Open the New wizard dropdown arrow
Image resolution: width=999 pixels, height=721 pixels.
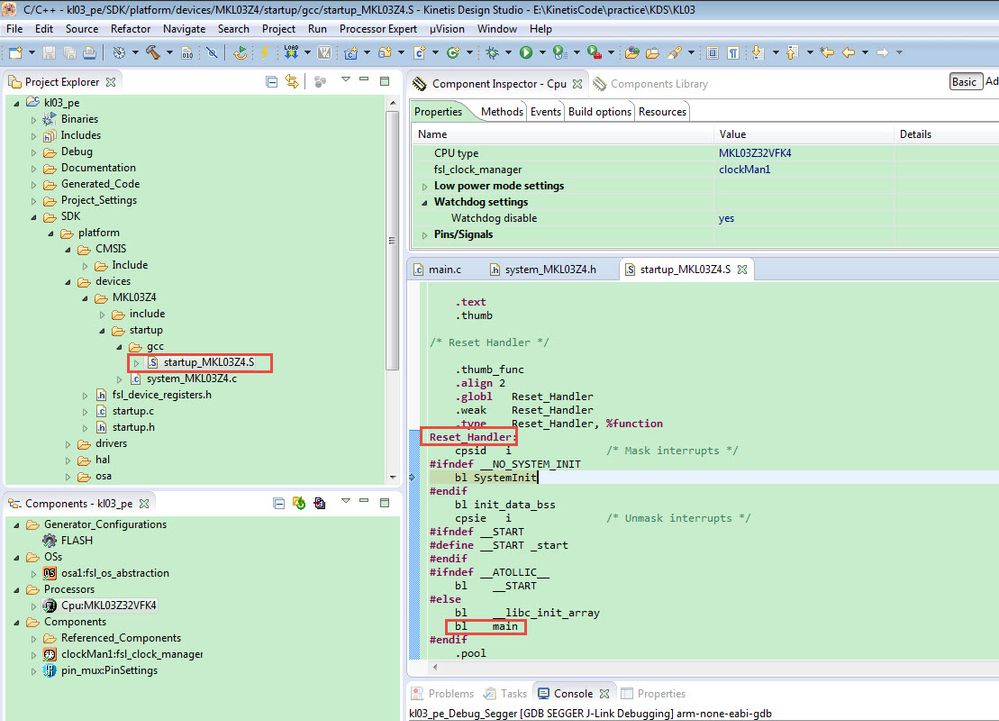(x=31, y=53)
